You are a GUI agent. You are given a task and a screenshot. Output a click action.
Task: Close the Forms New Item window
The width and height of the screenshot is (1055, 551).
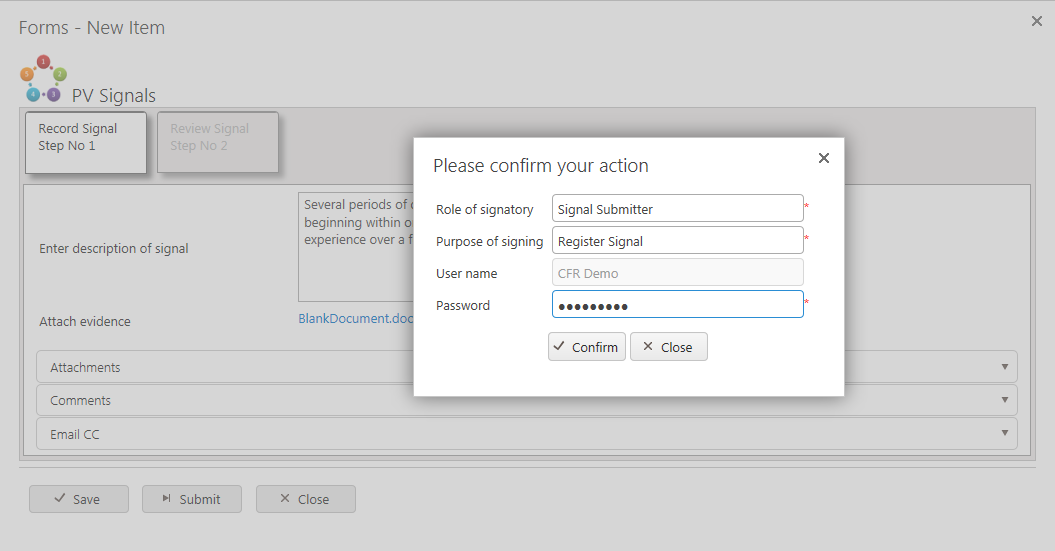pos(1037,21)
